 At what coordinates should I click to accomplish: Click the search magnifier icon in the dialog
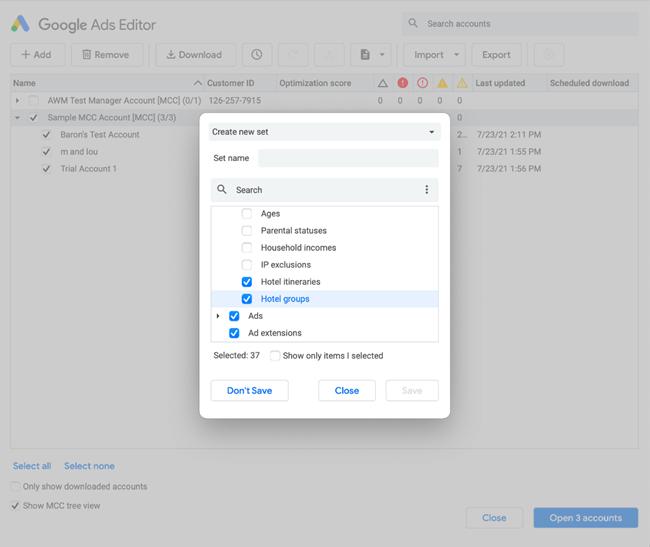[x=222, y=190]
